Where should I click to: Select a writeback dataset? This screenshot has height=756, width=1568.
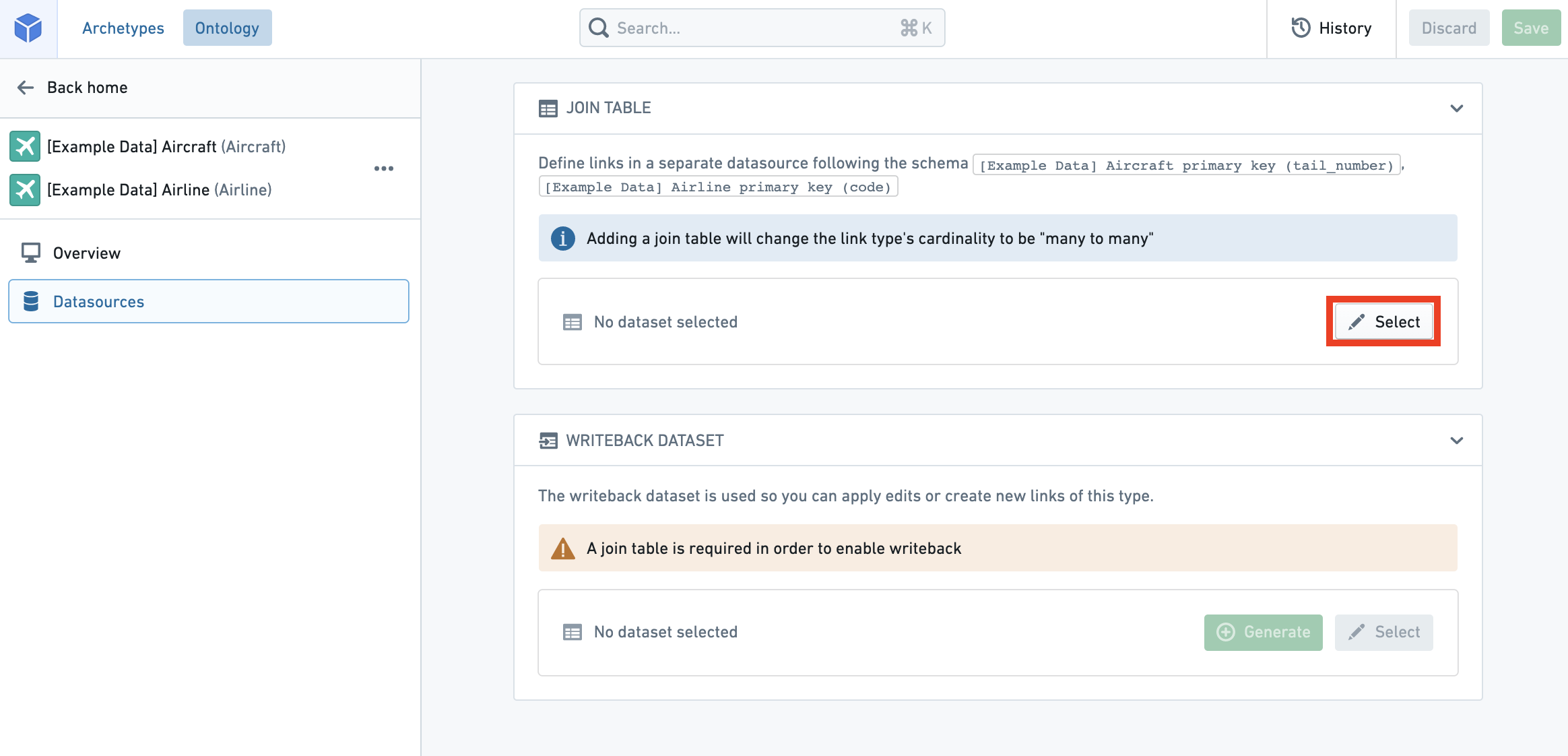(x=1383, y=632)
